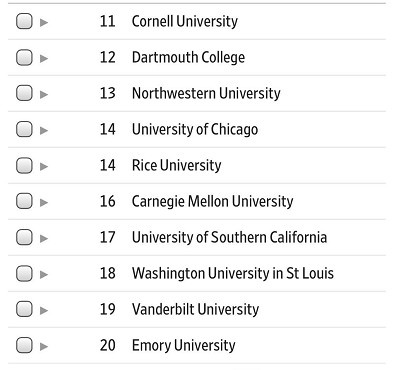Select the Carnegie Mellon University checkbox
The height and width of the screenshot is (370, 398).
[24, 201]
